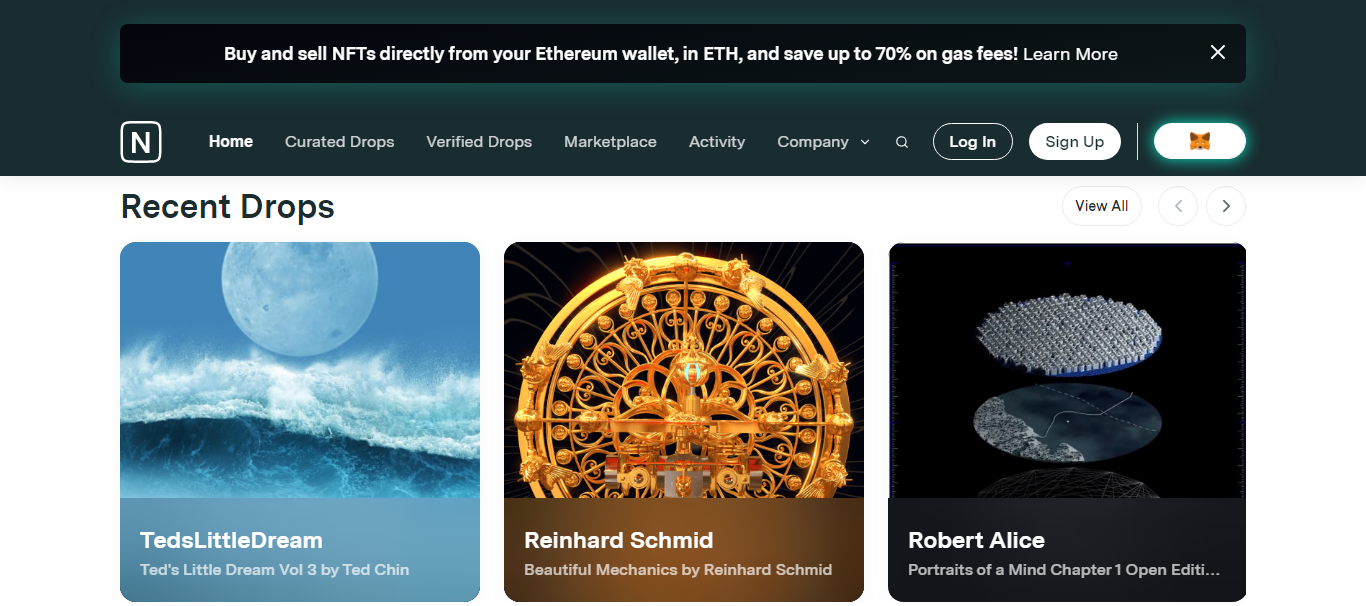Open search via magnifying glass icon
Image resolution: width=1366 pixels, height=606 pixels.
click(902, 142)
